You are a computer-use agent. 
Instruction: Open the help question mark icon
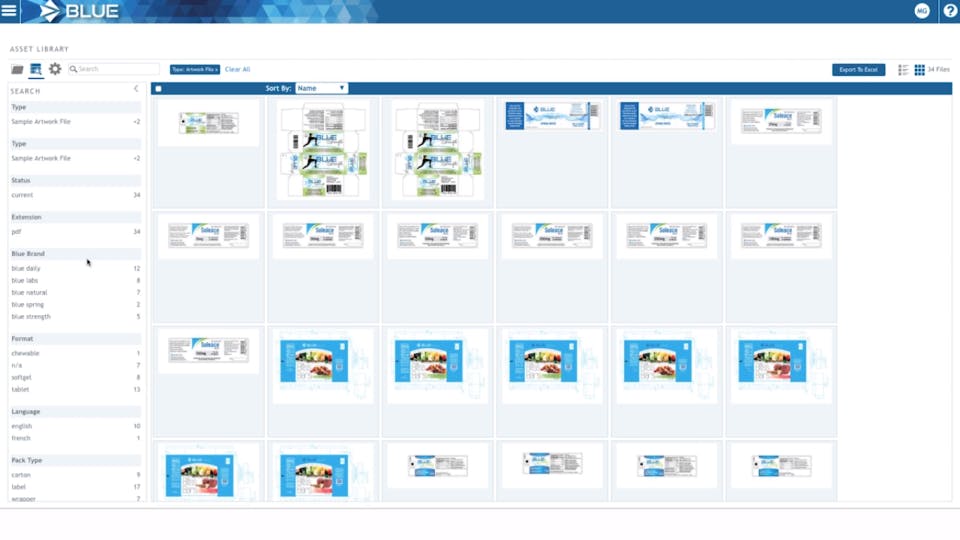(x=950, y=11)
